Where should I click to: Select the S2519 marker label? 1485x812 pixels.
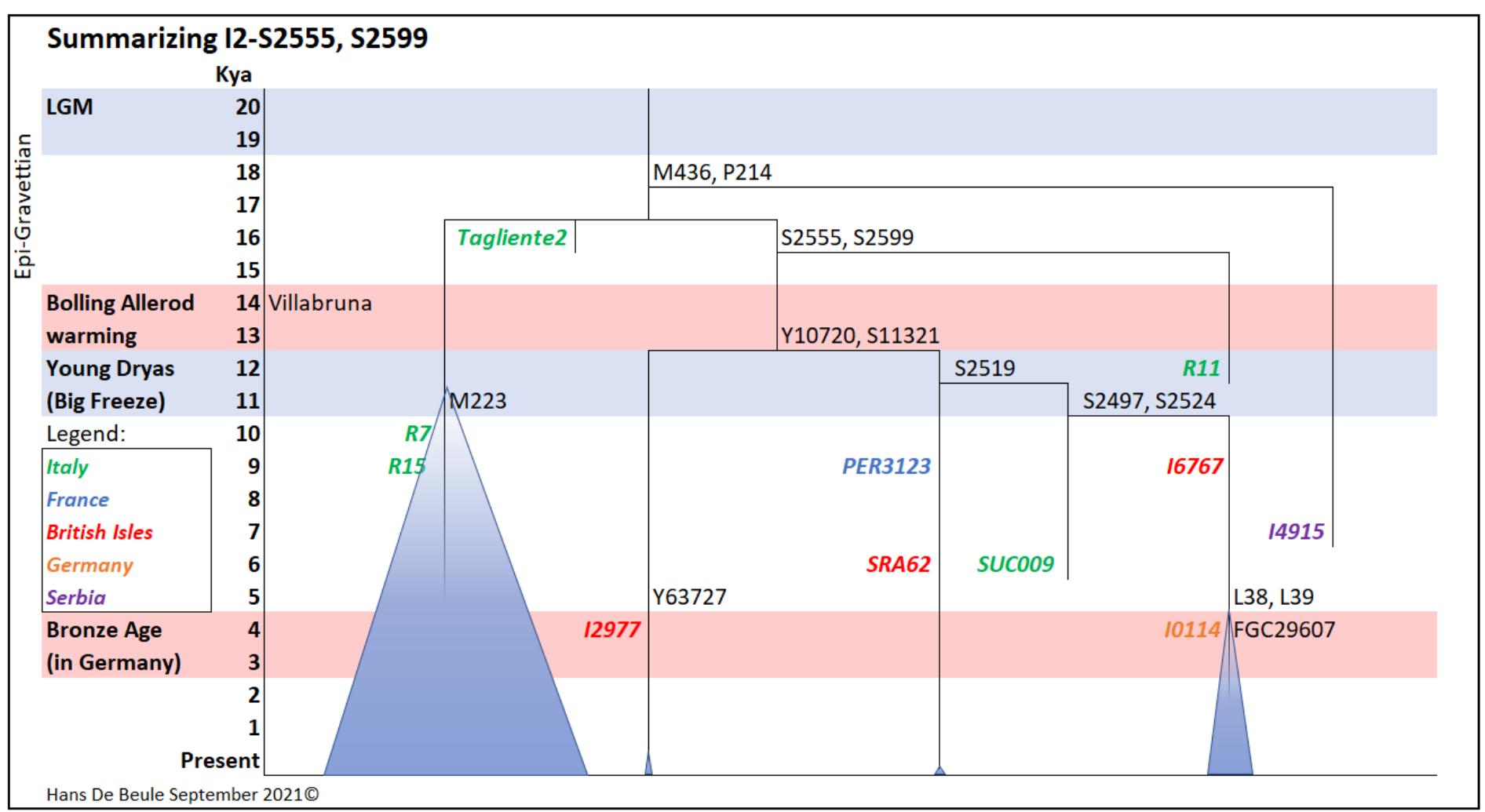pos(983,367)
